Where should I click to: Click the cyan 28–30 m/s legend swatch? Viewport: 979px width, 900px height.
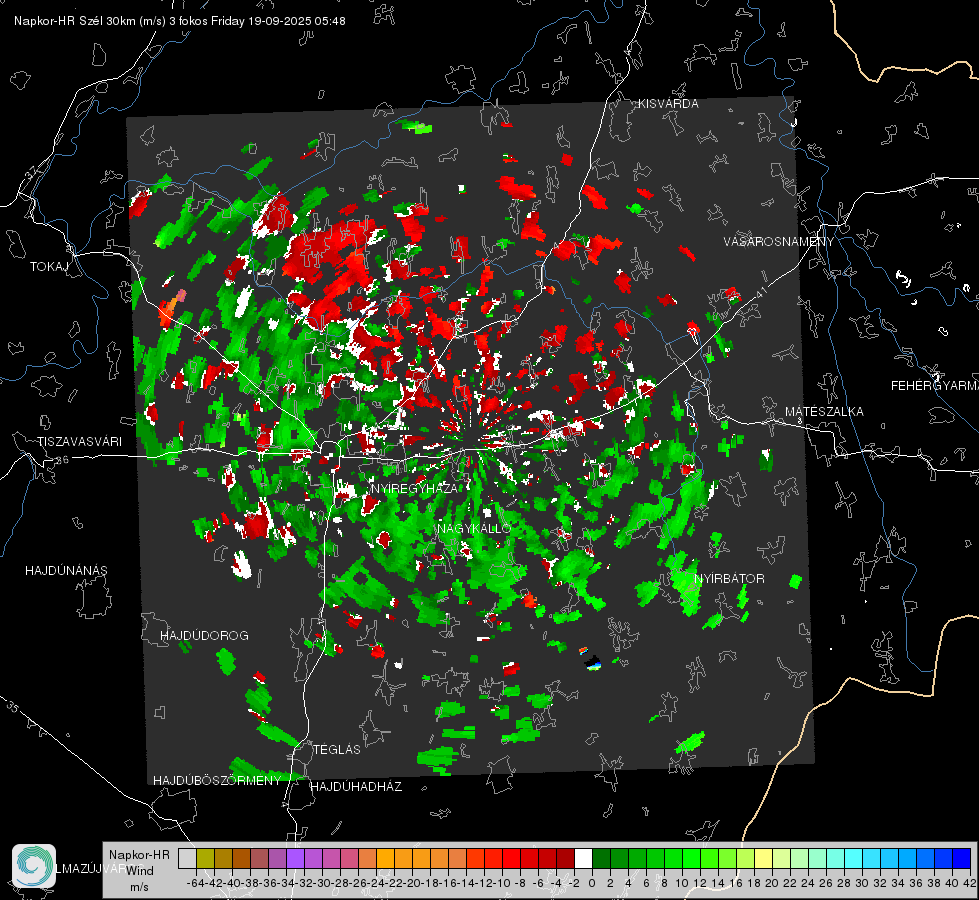click(x=854, y=859)
